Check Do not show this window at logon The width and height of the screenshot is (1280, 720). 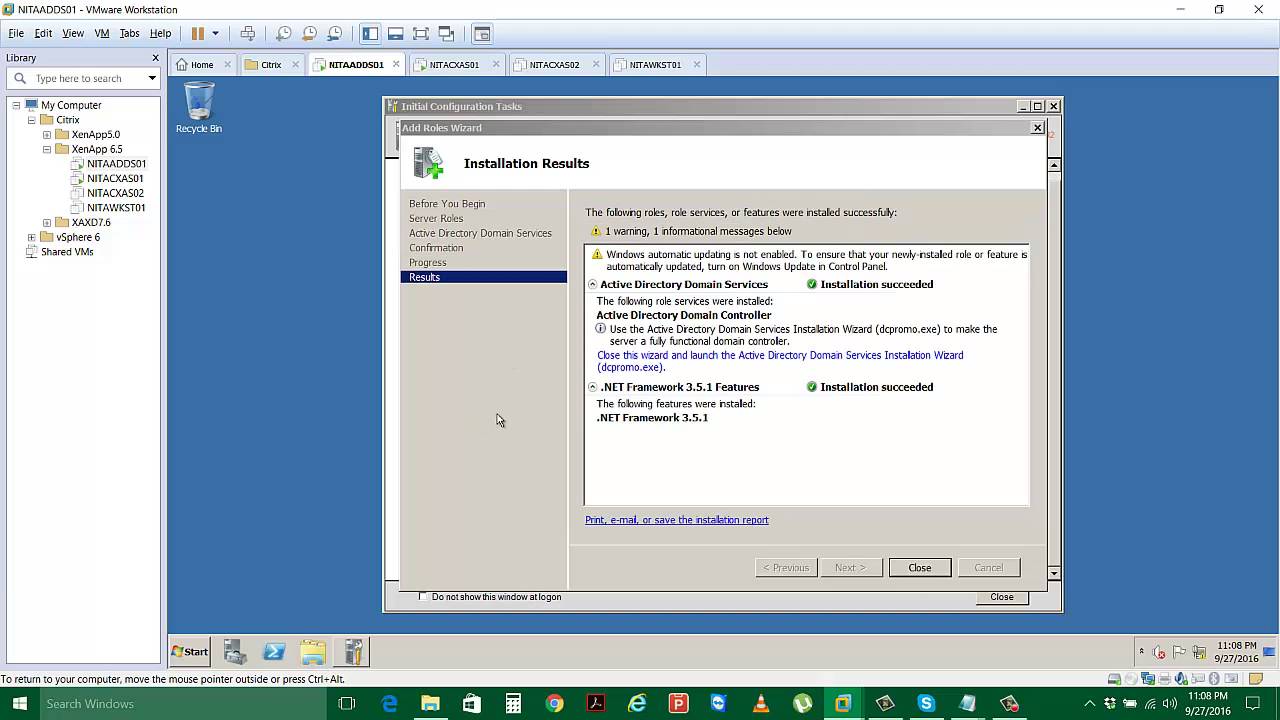[x=423, y=597]
